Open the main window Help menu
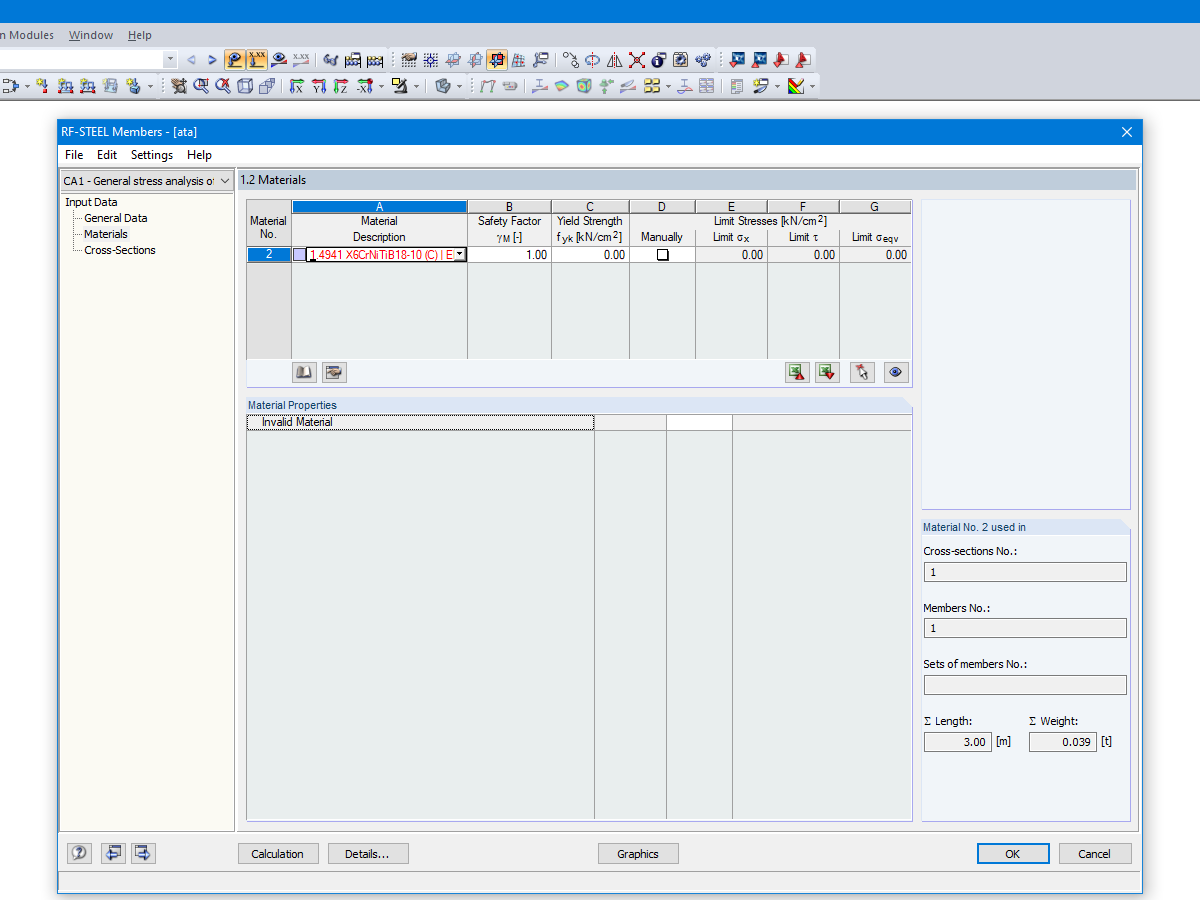Image resolution: width=1200 pixels, height=900 pixels. 140,35
